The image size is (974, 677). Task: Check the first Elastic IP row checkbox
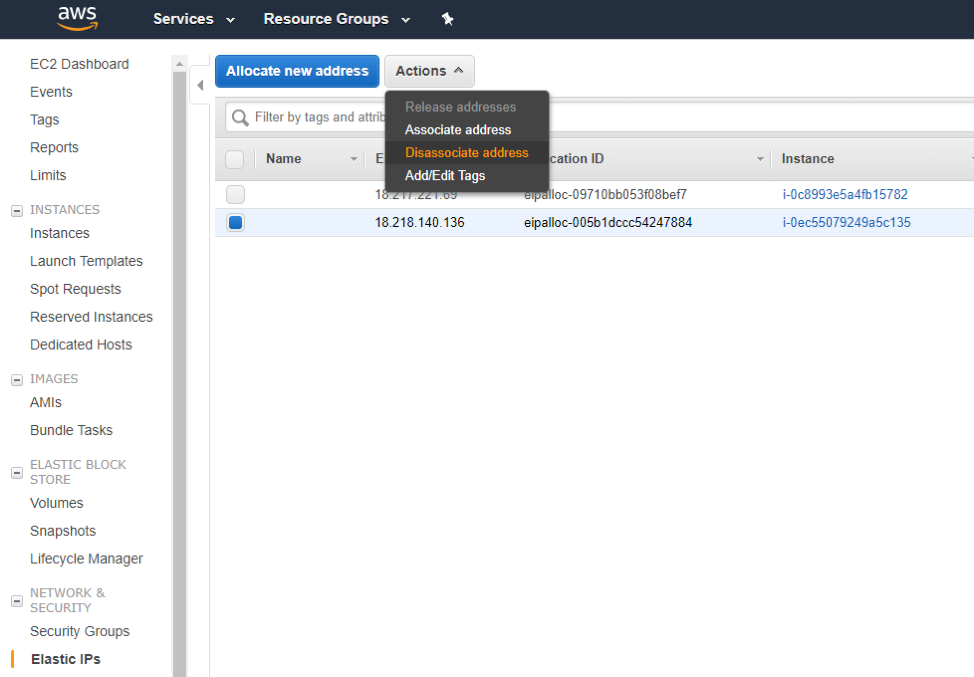click(x=235, y=195)
